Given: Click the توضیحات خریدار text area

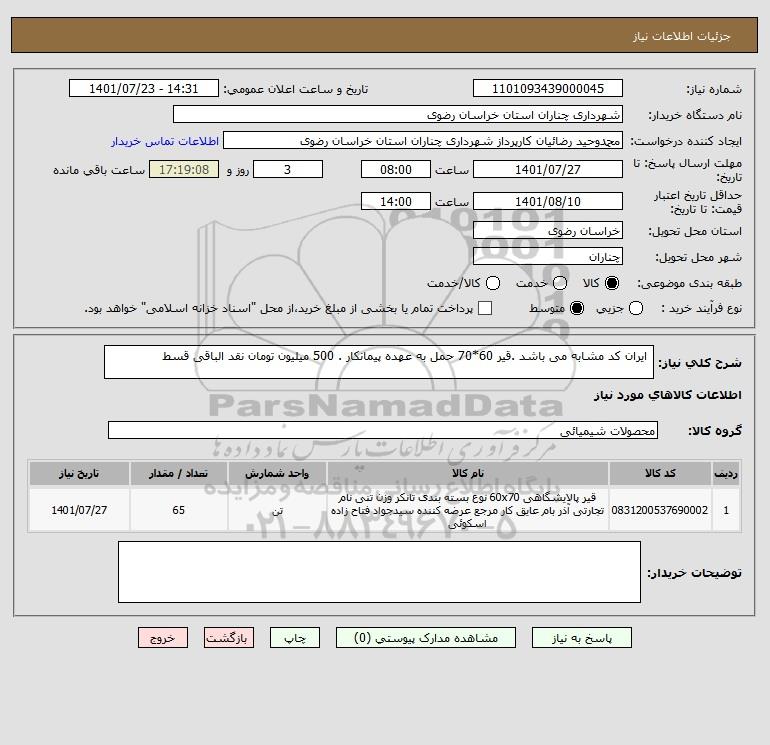Looking at the screenshot, I should [380, 572].
